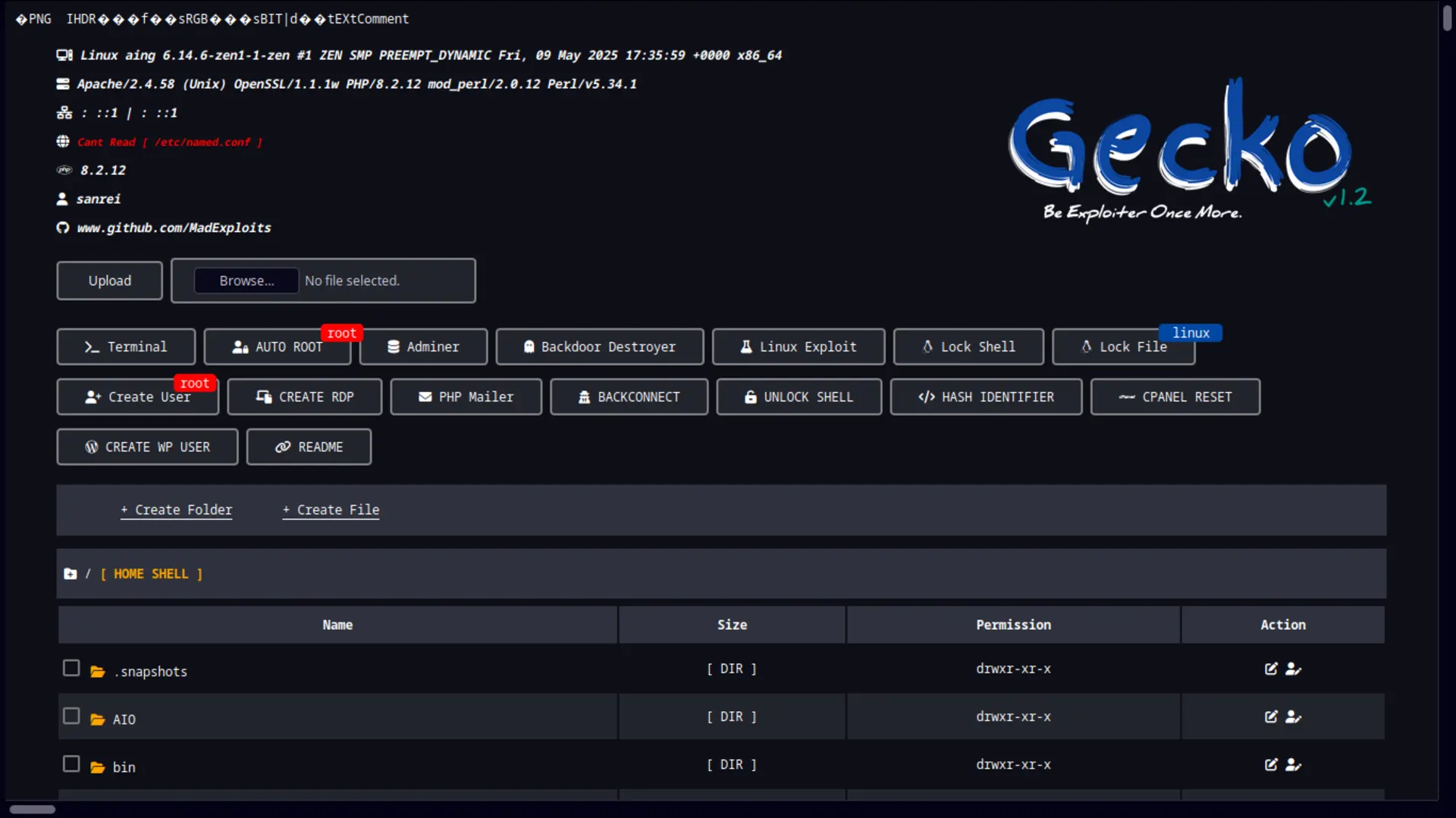Click the Upload button
Screen dimensions: 1456x818
coord(110,281)
